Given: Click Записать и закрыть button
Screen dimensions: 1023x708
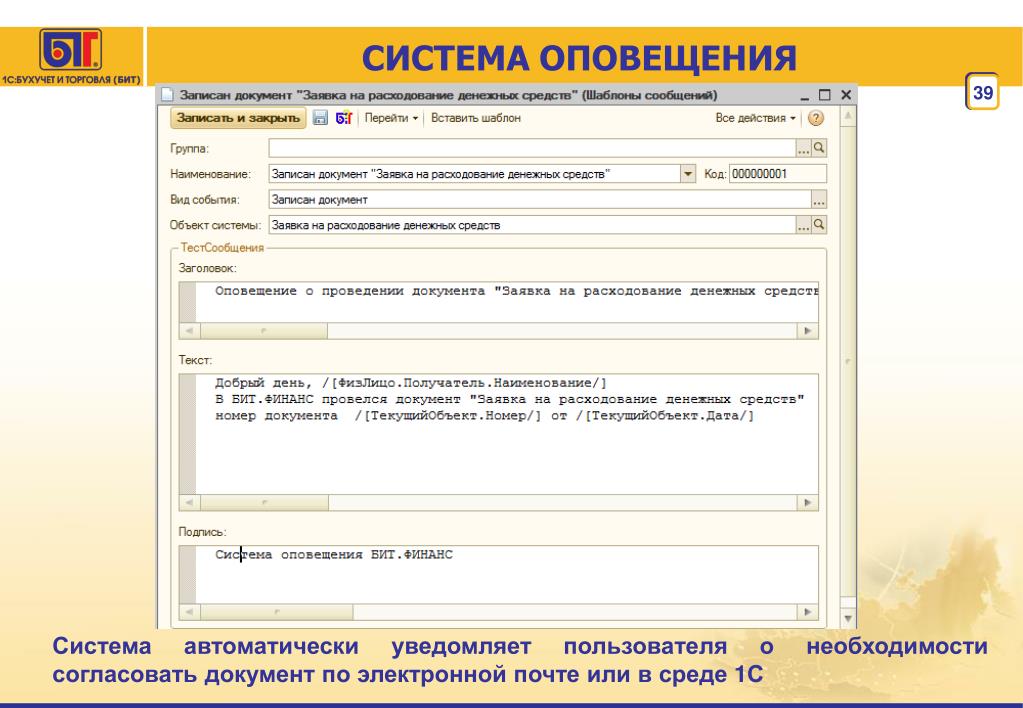Looking at the screenshot, I should (x=238, y=118).
